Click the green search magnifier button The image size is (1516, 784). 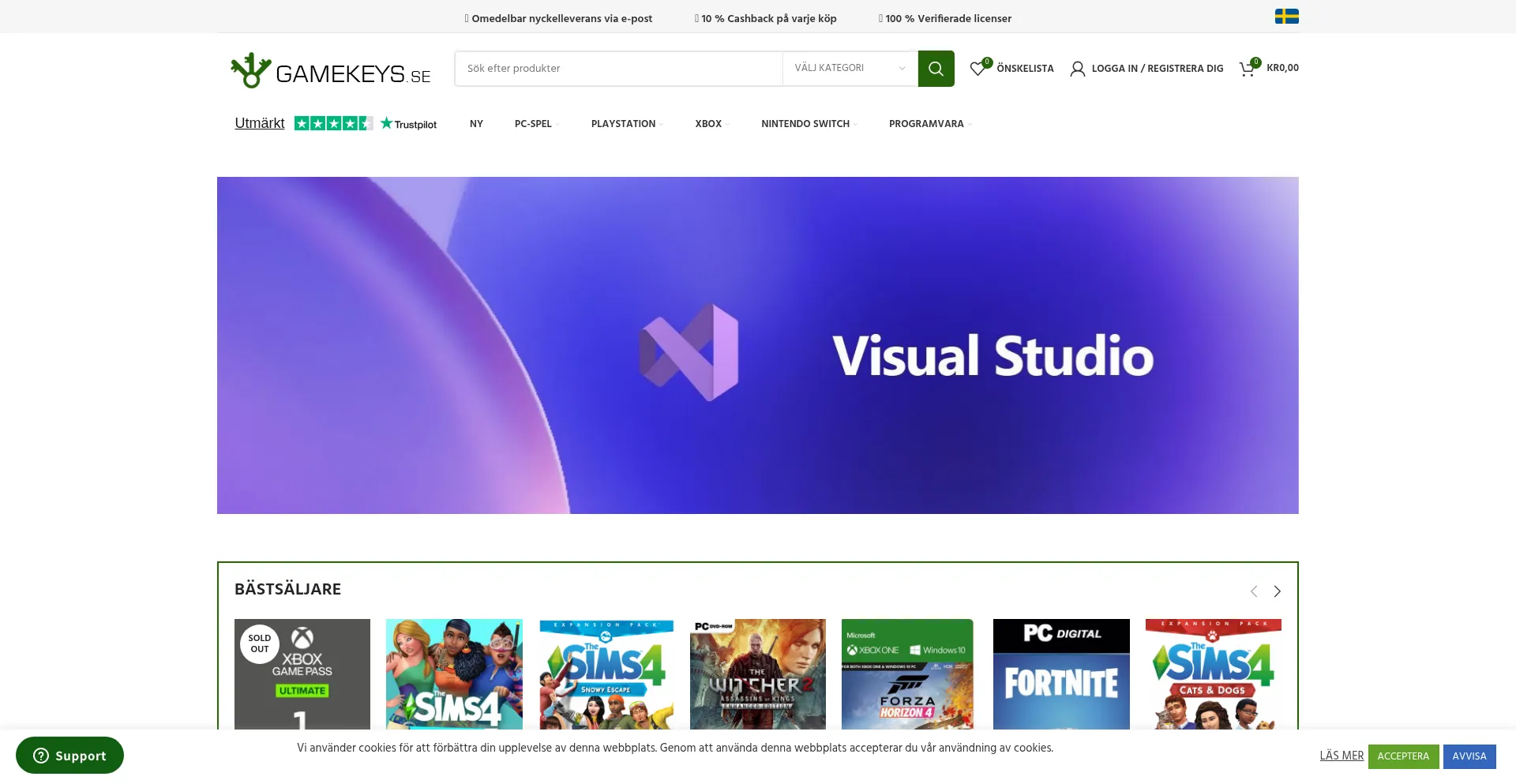click(x=936, y=69)
